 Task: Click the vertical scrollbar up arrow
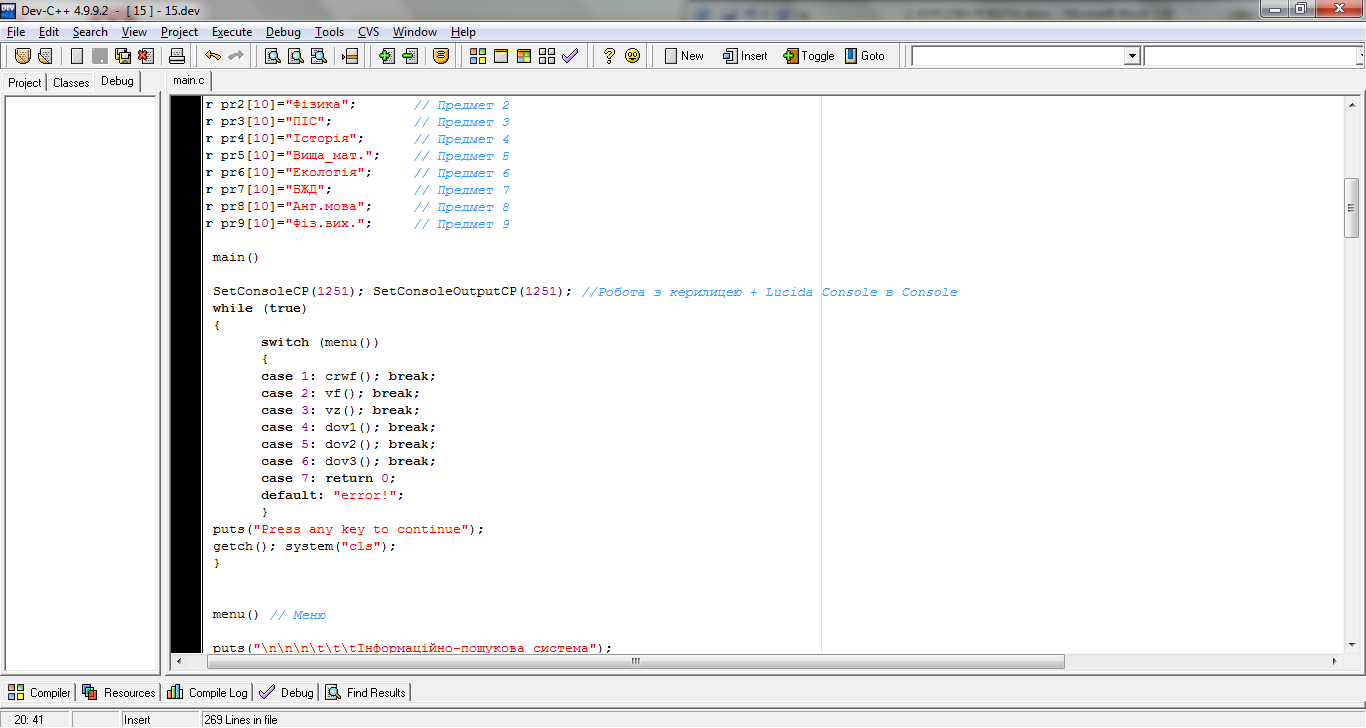click(x=1353, y=104)
